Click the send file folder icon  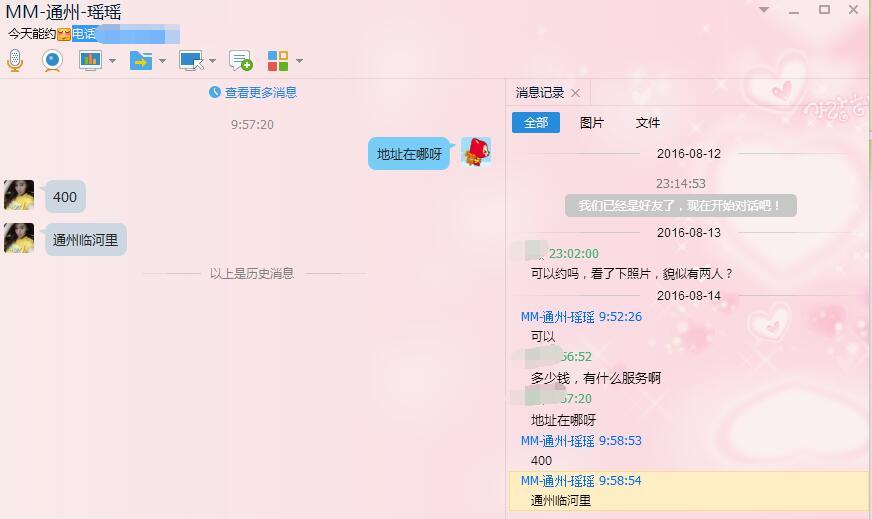[x=141, y=60]
